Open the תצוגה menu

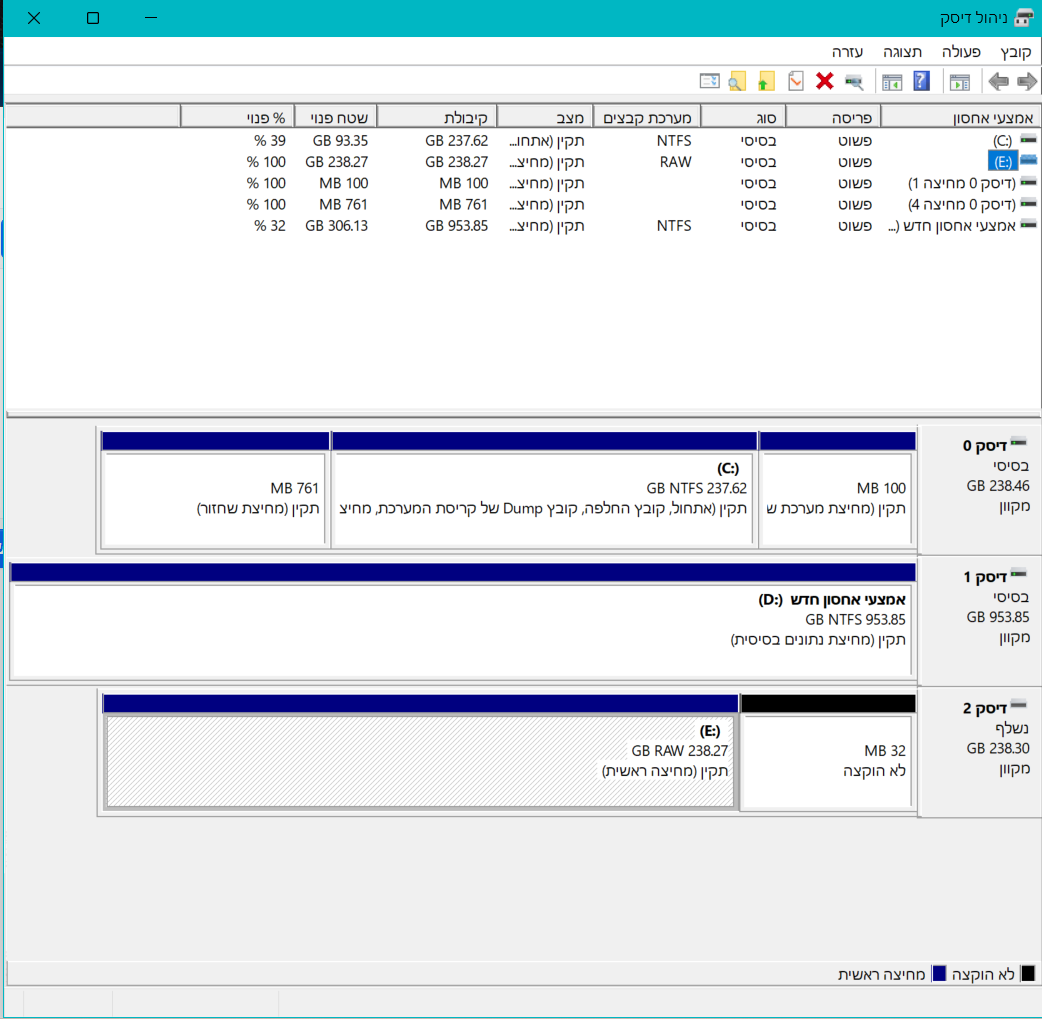[x=902, y=52]
